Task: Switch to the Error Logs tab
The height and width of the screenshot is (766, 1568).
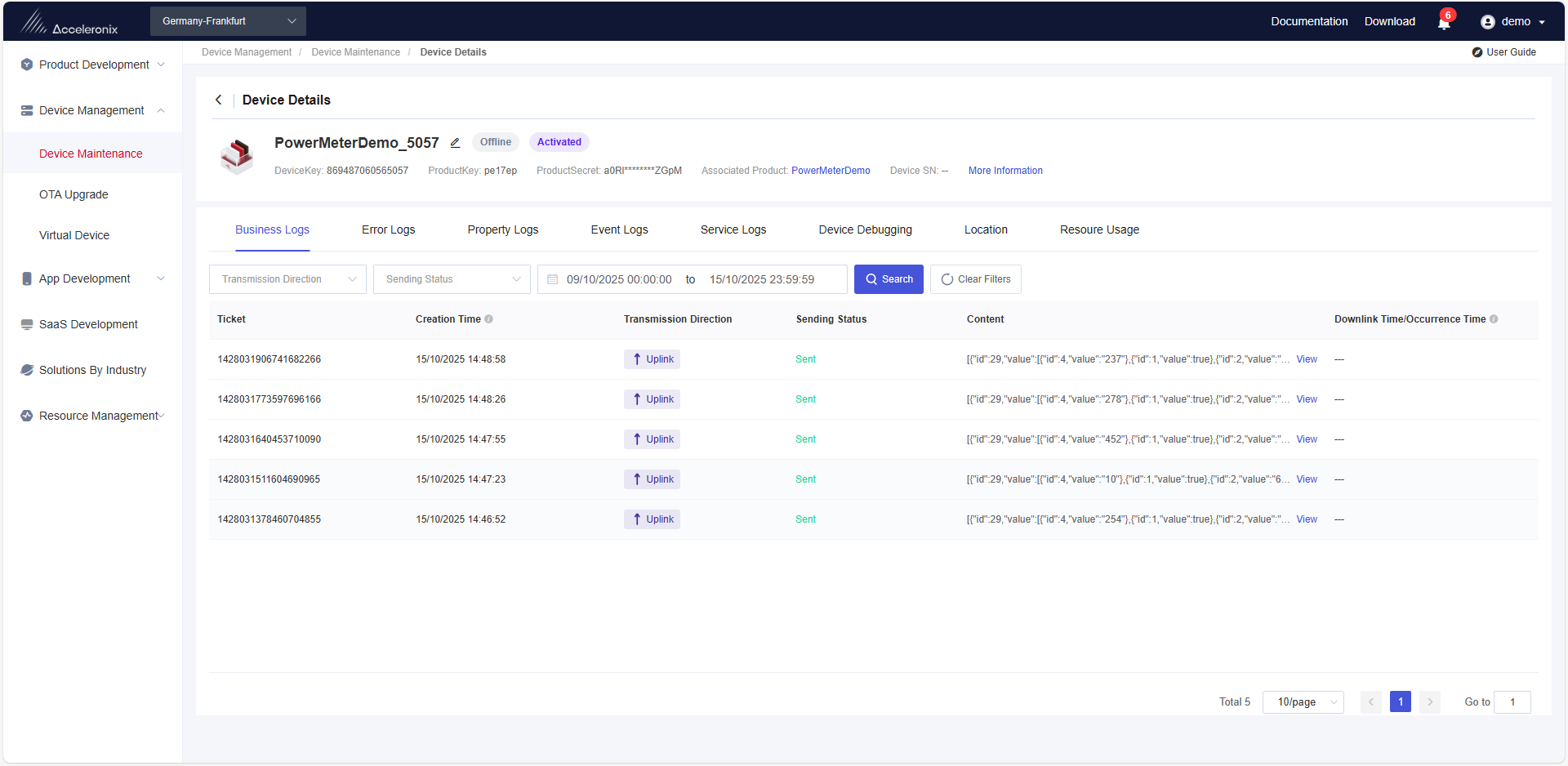Action: 388,230
